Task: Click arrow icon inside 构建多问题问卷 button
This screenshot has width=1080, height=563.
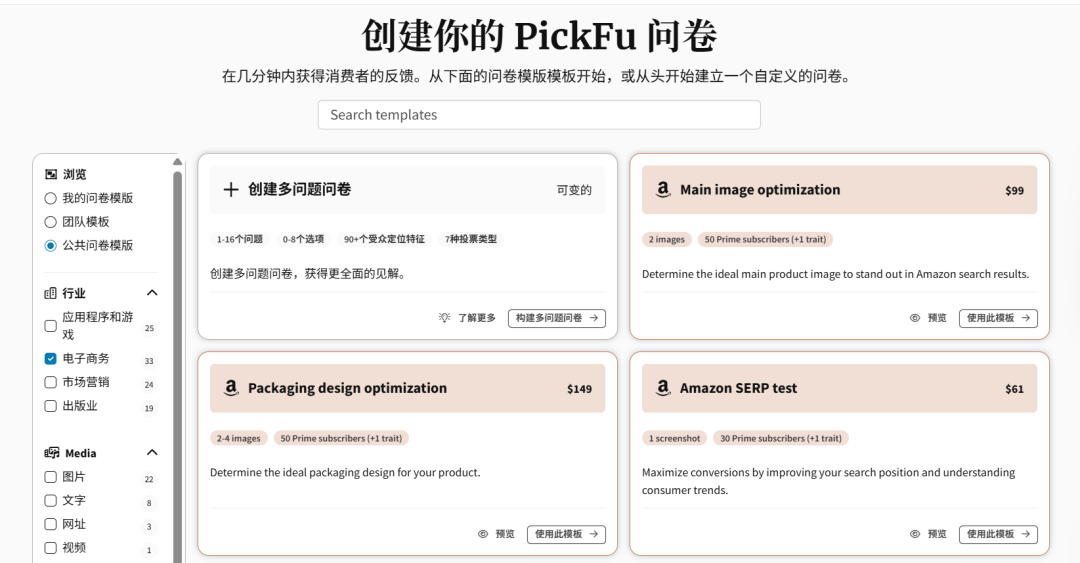Action: coord(594,318)
